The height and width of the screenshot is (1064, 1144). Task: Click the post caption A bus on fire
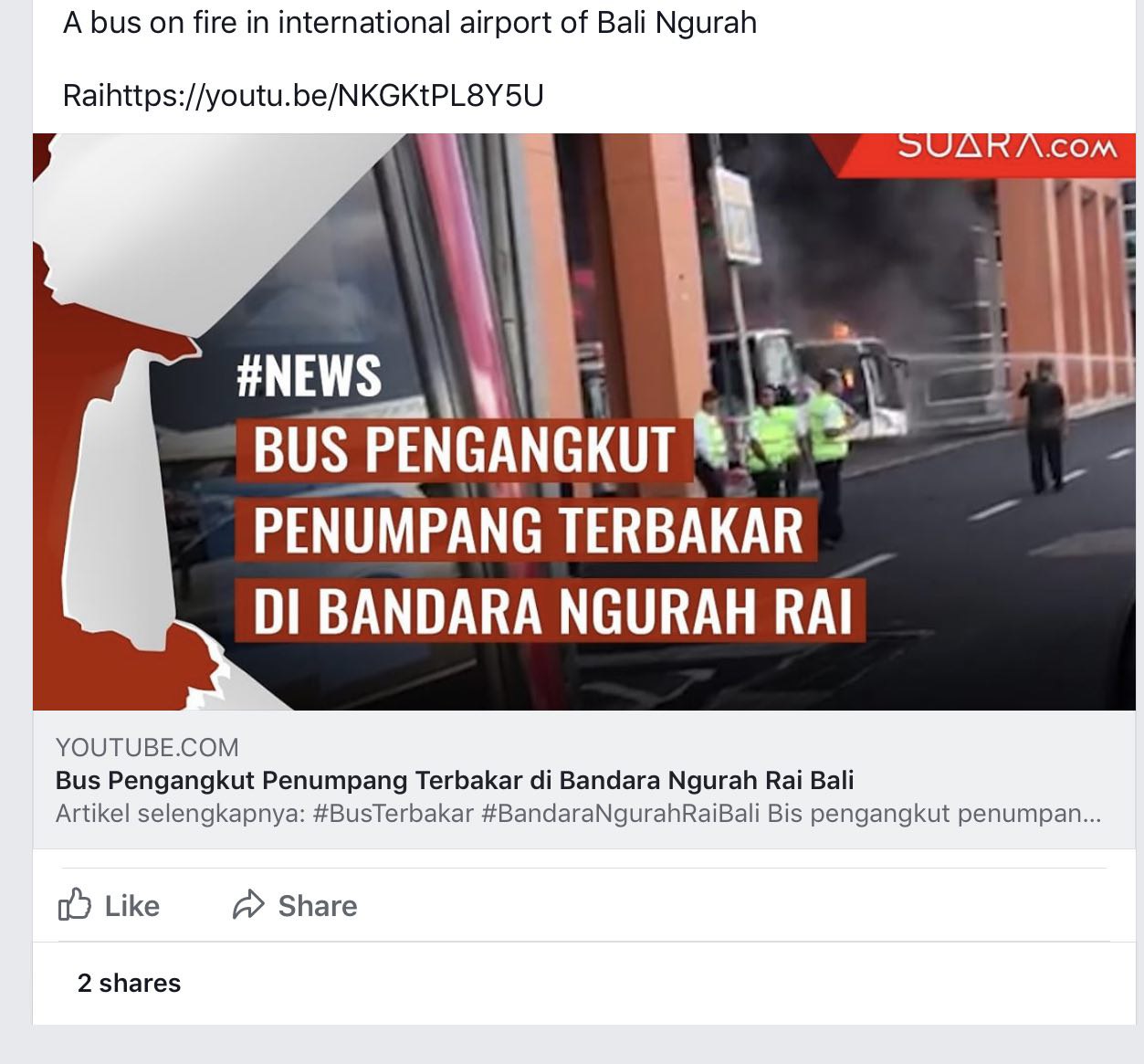coord(410,22)
